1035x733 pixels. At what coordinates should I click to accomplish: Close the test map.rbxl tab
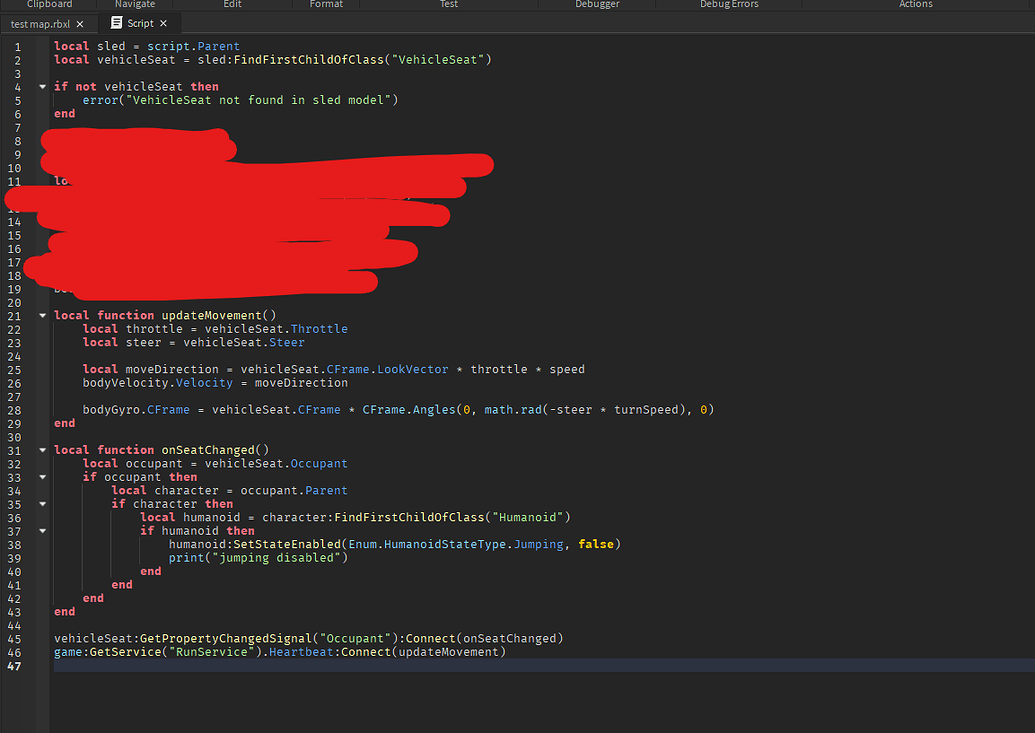pyautogui.click(x=80, y=24)
